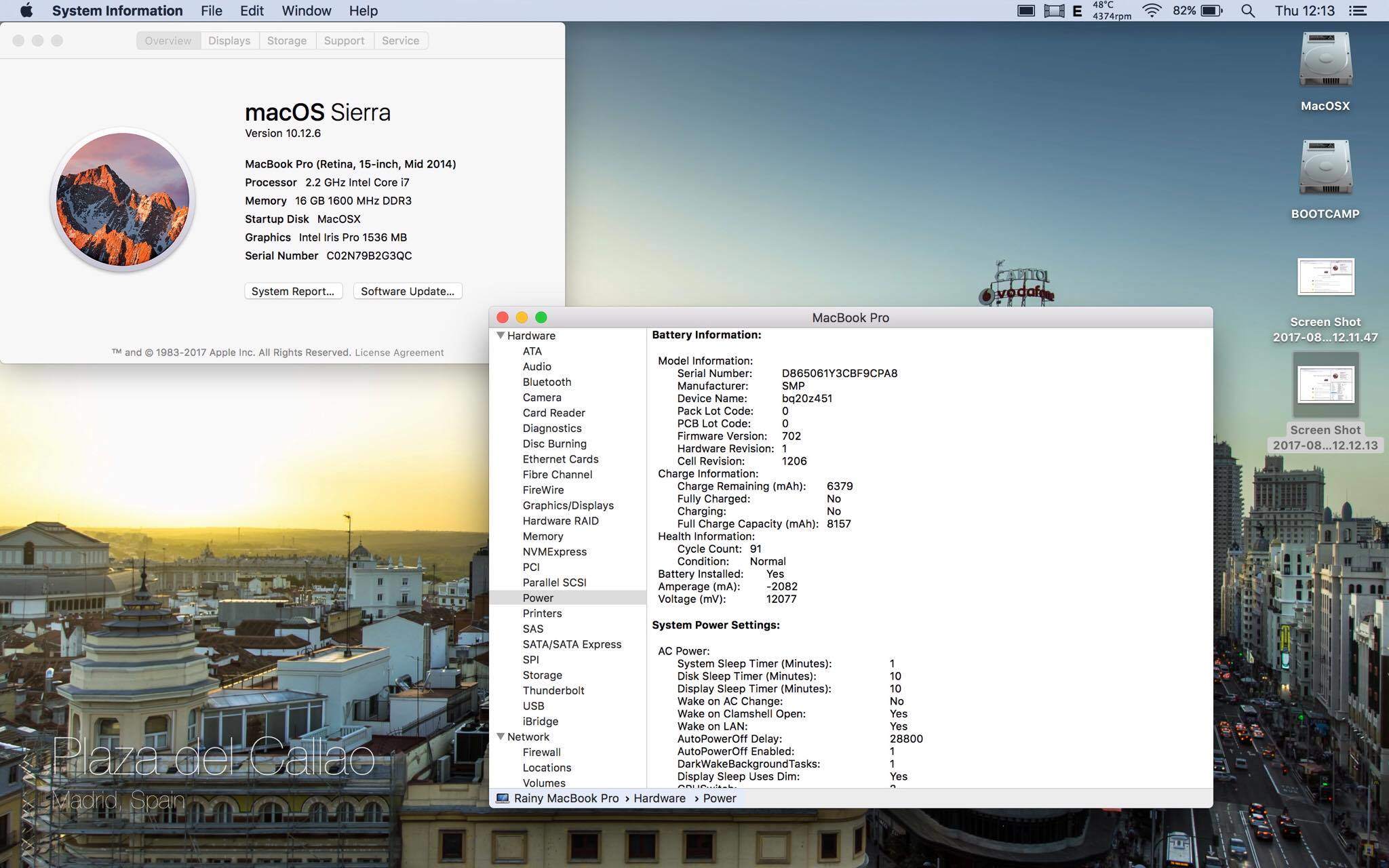Viewport: 1389px width, 868px height.
Task: Click the Mac serial number C02N79B2G3QC
Action: pyautogui.click(x=369, y=256)
